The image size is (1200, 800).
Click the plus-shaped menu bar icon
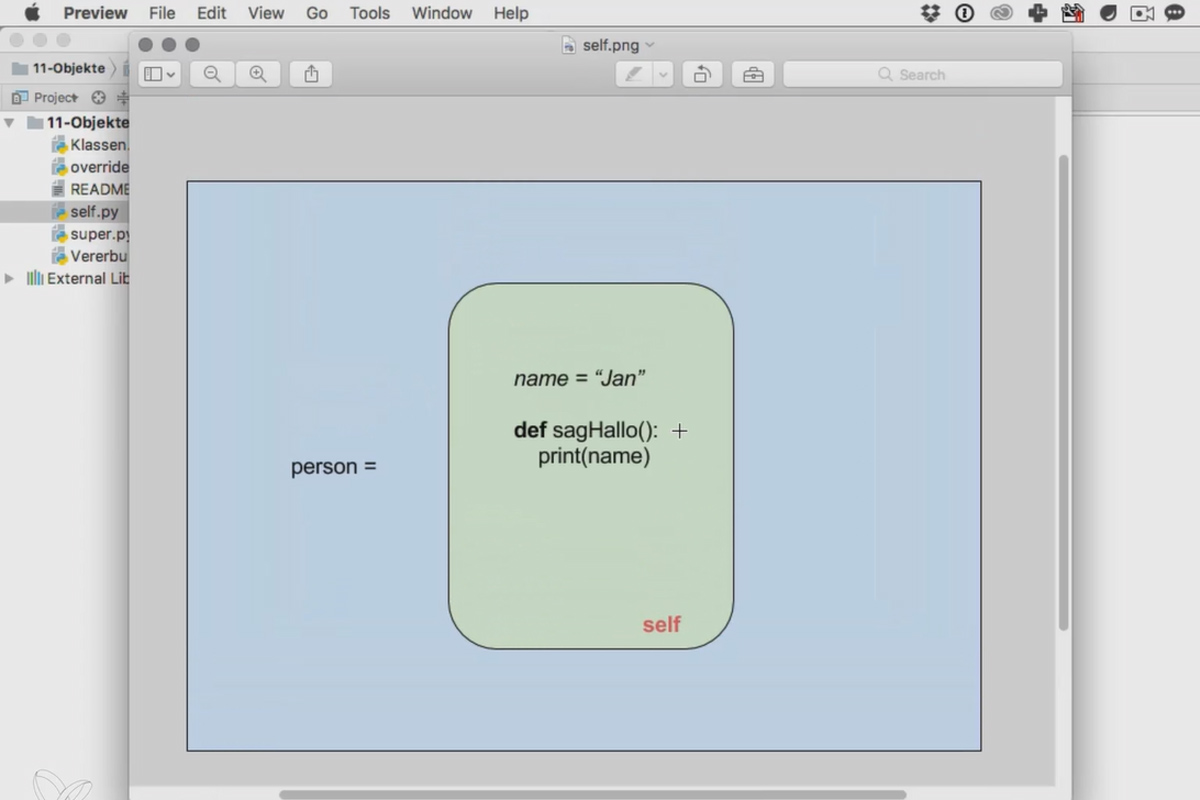(x=1037, y=13)
